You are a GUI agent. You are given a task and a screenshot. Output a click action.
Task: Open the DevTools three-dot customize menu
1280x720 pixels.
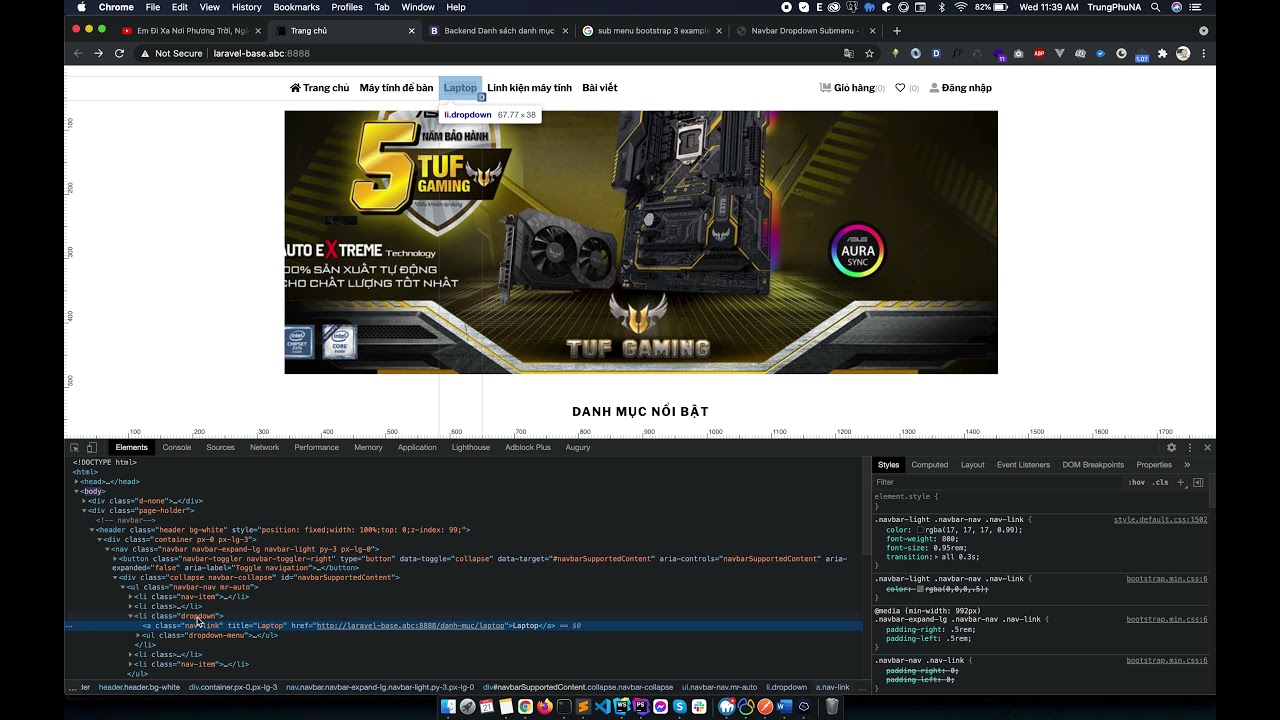tap(1188, 447)
